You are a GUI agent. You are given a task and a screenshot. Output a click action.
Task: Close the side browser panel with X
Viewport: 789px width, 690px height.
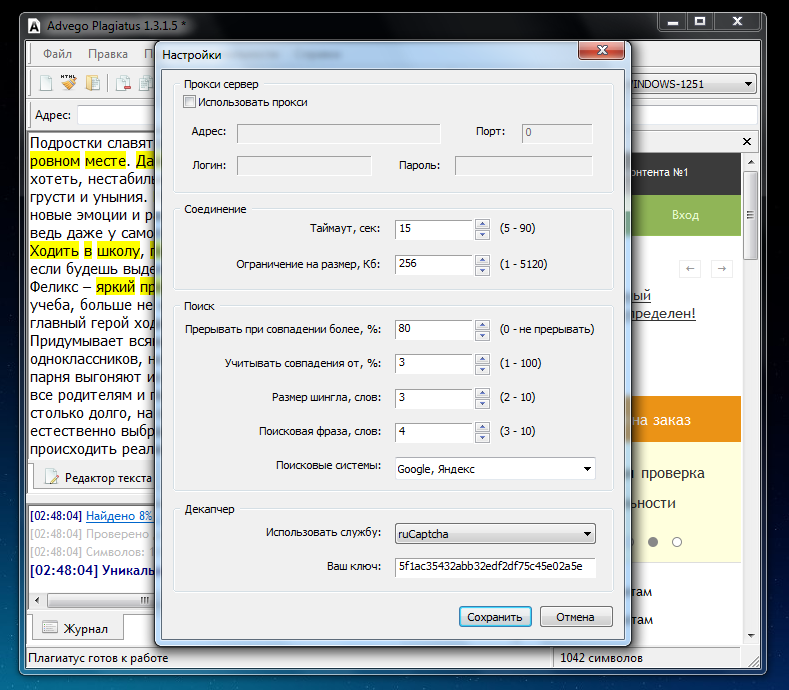pyautogui.click(x=745, y=142)
